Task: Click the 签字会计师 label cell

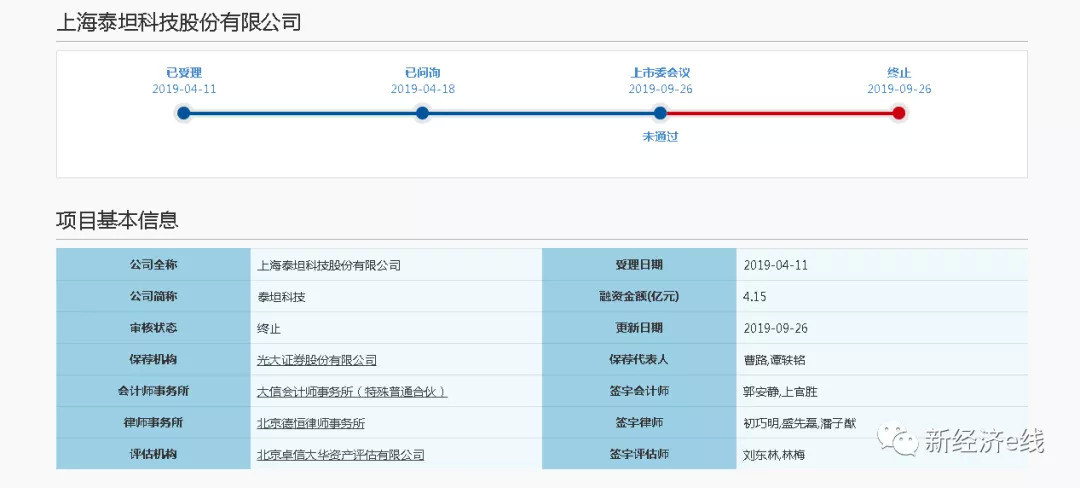Action: (639, 392)
